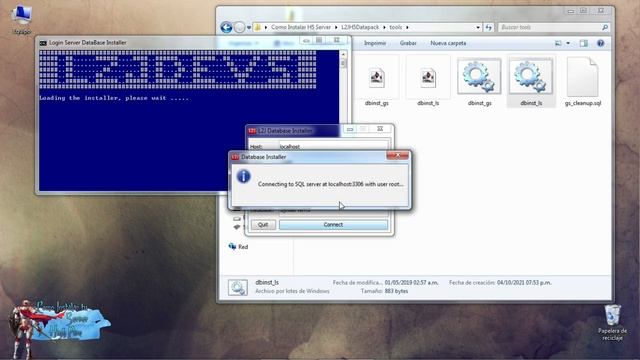
Task: Select the highlighted dbinst_ls batch file
Action: [x=531, y=82]
